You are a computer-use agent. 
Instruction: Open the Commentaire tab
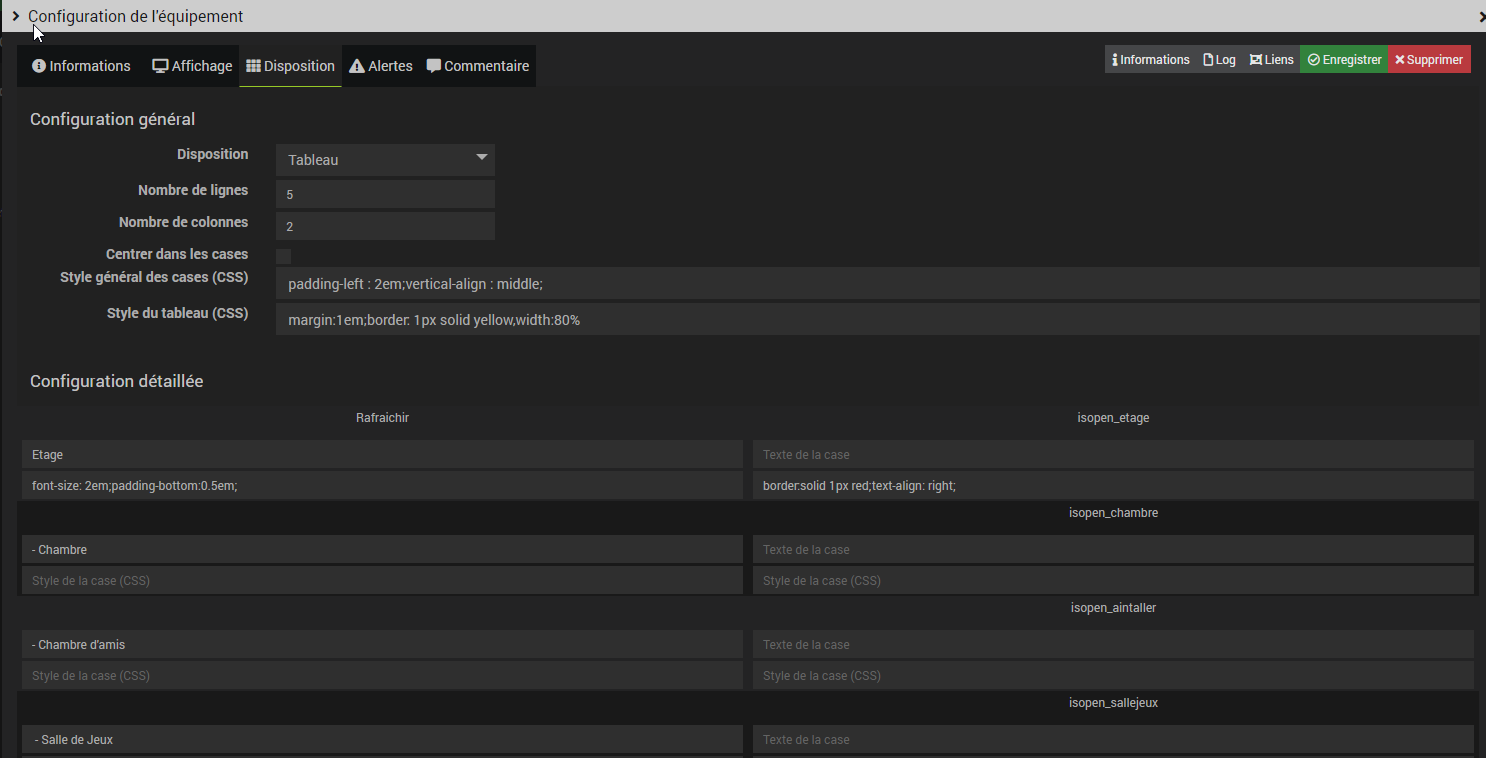pyautogui.click(x=478, y=66)
